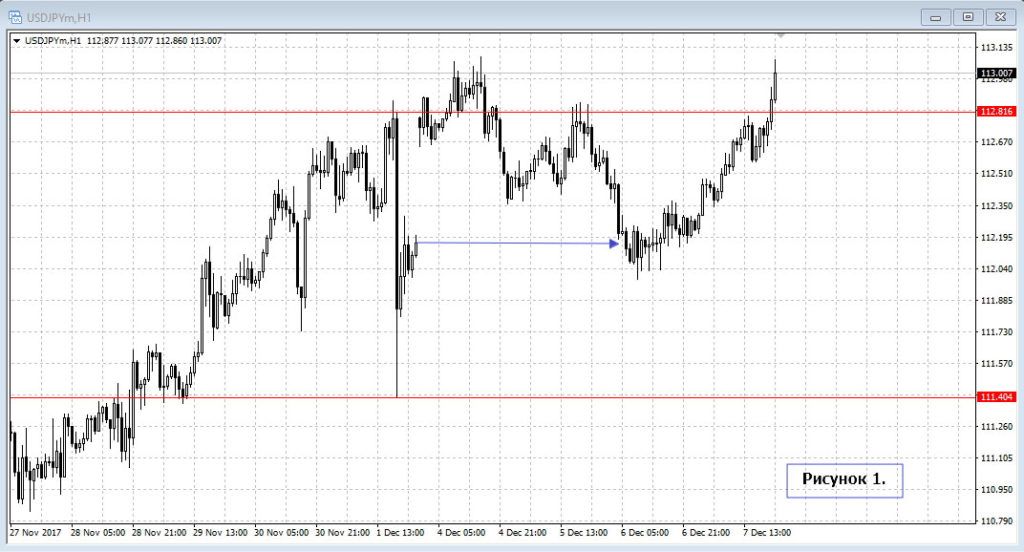
Task: Select the Рисунок 1. text label
Action: click(844, 479)
